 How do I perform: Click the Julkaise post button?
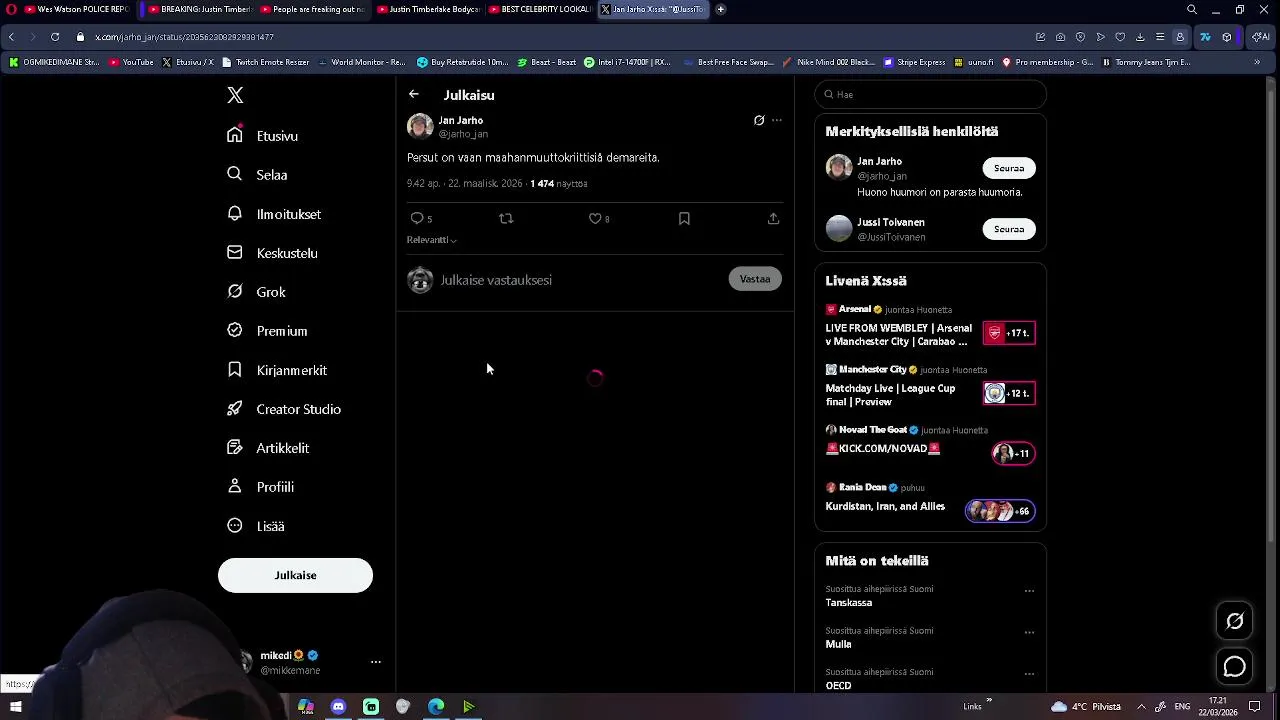[x=295, y=575]
